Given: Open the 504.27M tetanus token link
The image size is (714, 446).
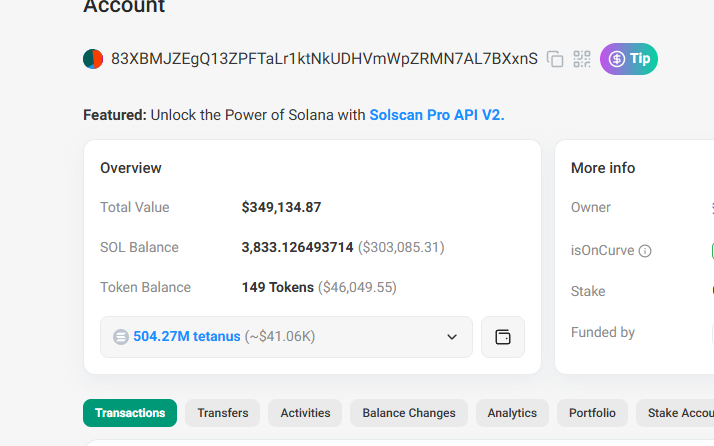Looking at the screenshot, I should coord(187,336).
